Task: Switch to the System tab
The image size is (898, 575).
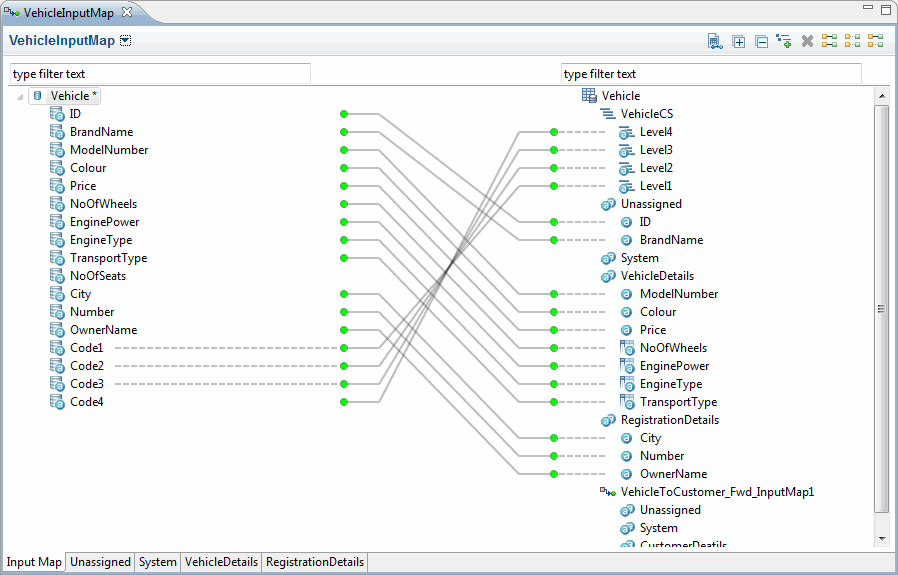Action: tap(157, 562)
